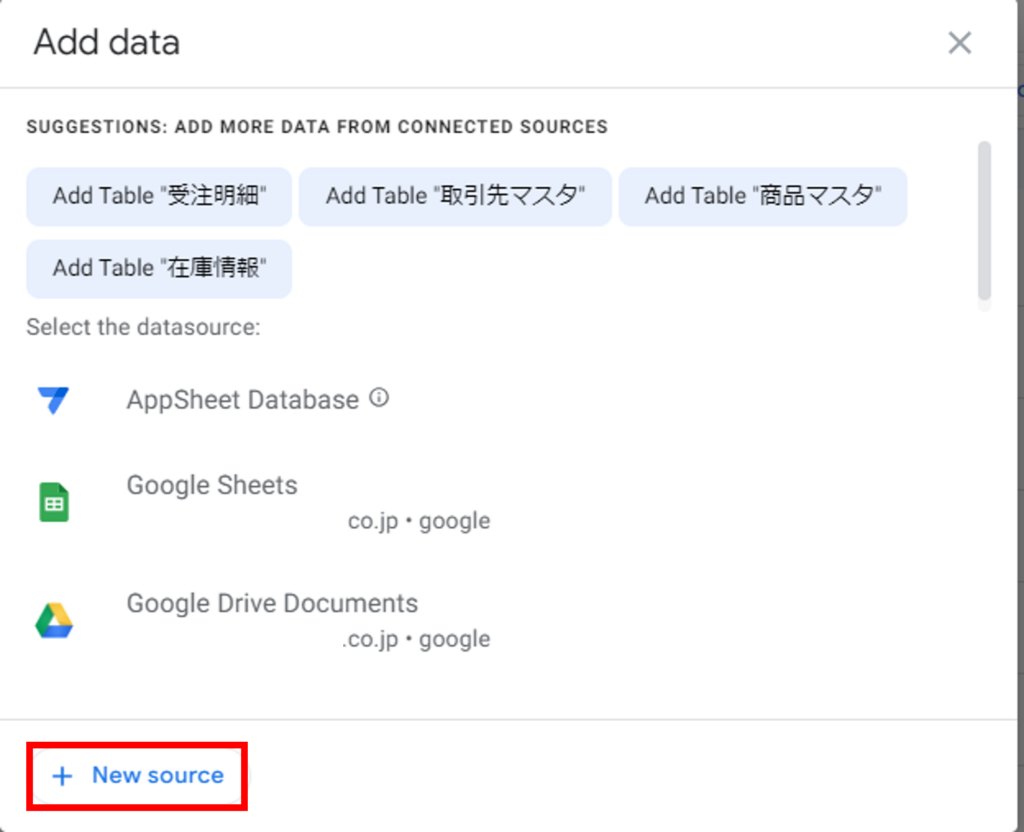Select the AppSheet Database source icon

click(52, 399)
